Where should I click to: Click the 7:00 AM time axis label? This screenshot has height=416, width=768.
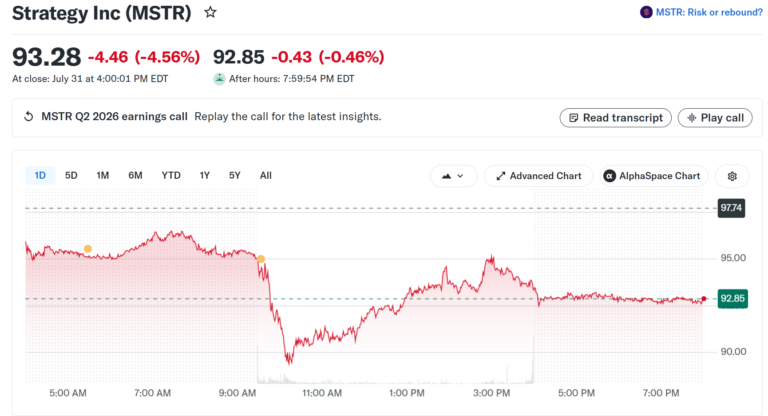pos(152,393)
